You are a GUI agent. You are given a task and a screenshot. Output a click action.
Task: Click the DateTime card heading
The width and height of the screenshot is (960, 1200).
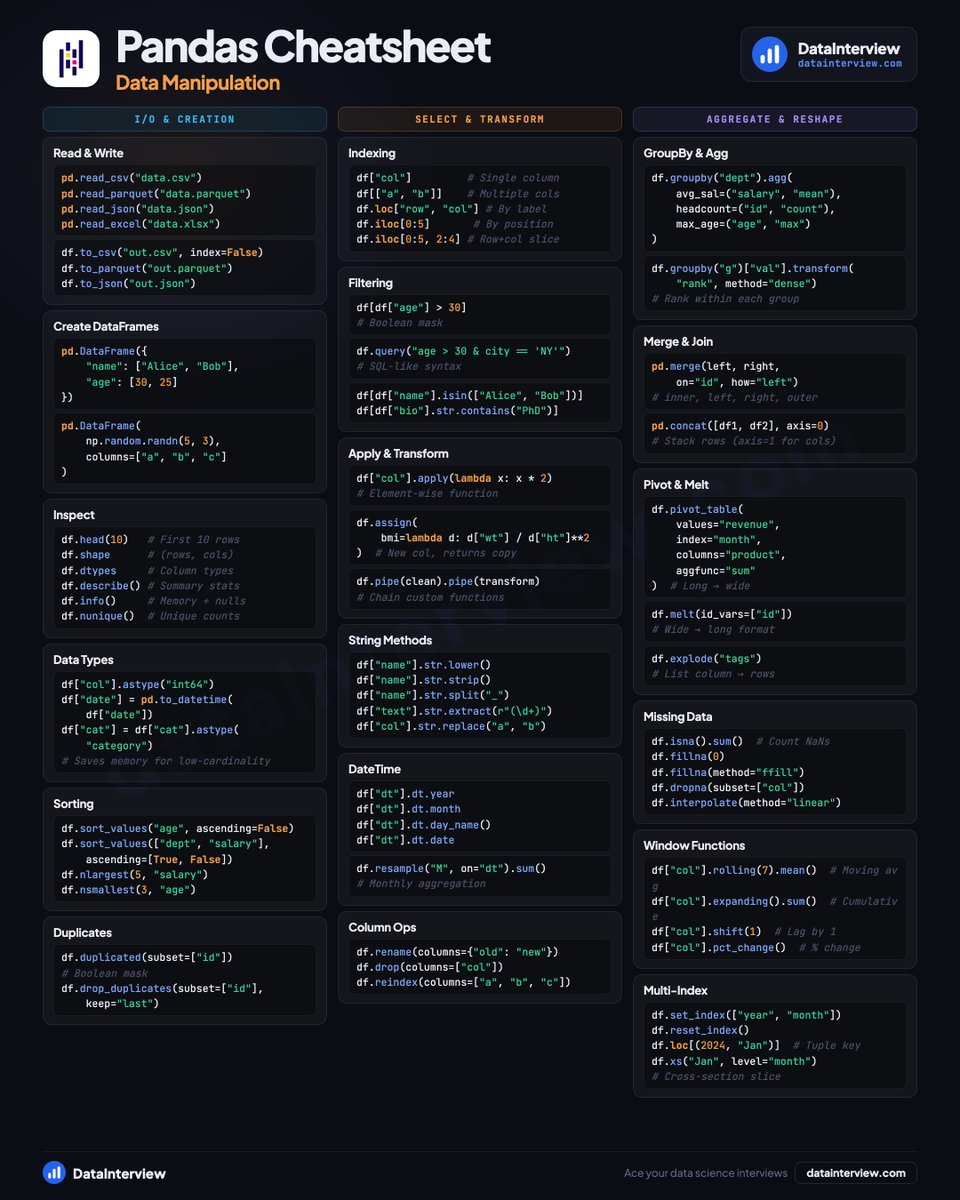374,769
